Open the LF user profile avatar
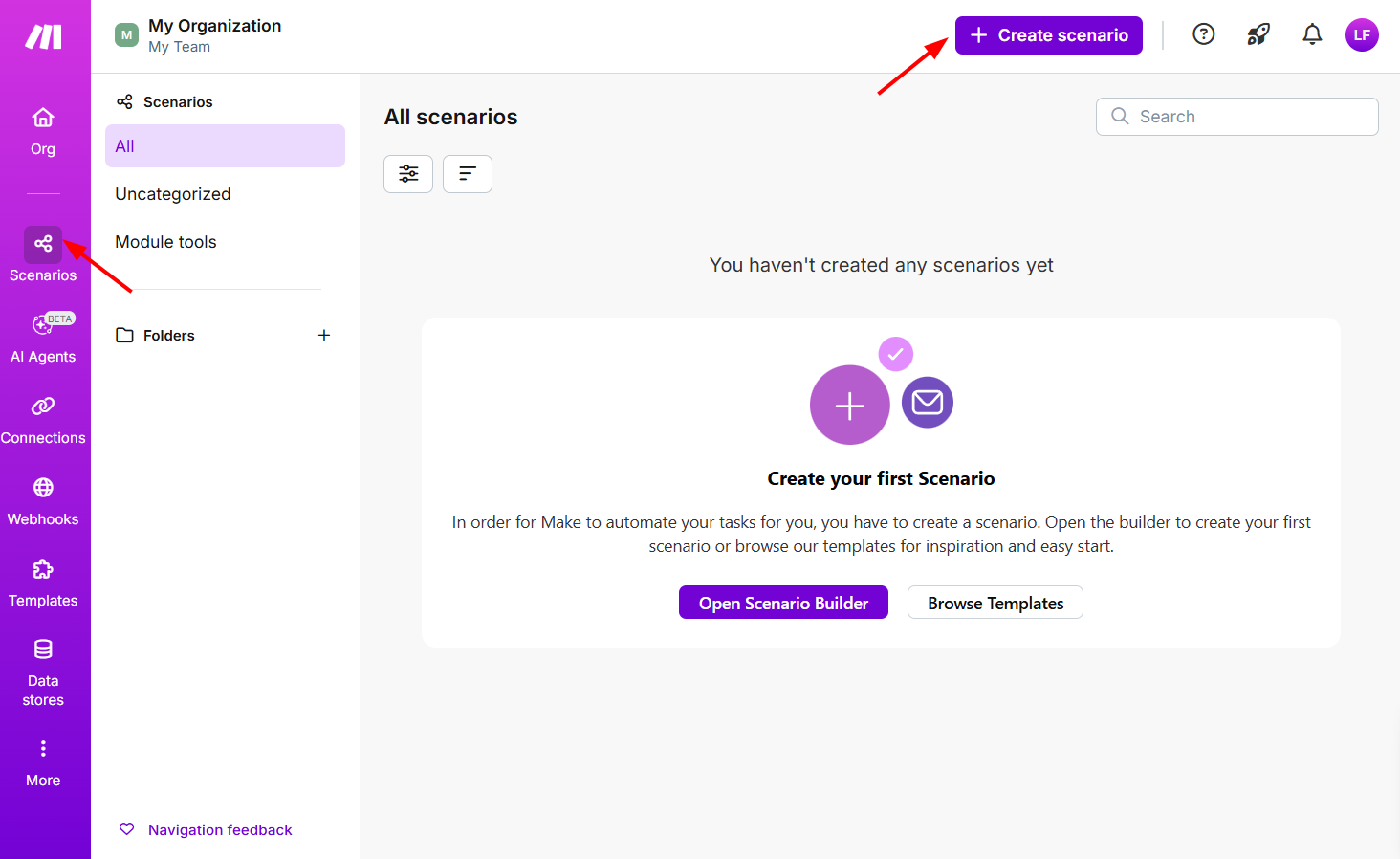1400x859 pixels. coord(1362,34)
